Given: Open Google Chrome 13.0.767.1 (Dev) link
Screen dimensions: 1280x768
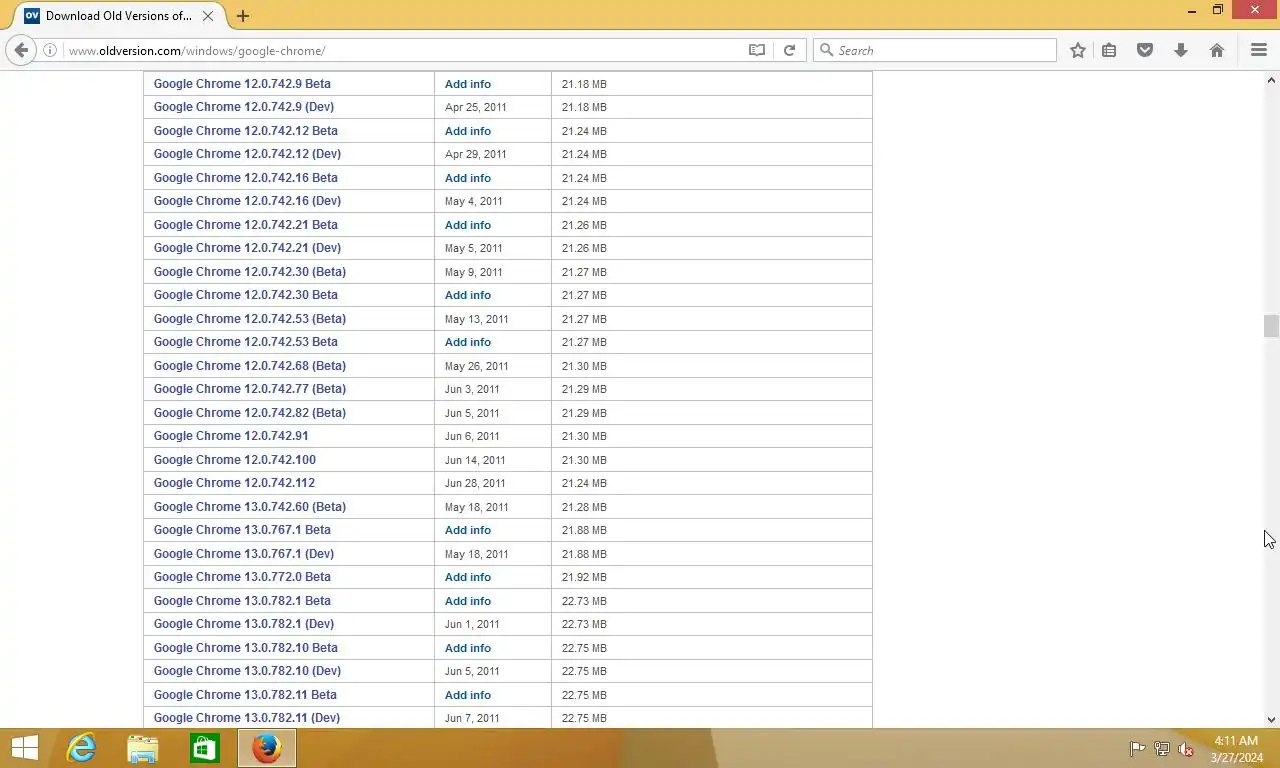Looking at the screenshot, I should tap(244, 554).
